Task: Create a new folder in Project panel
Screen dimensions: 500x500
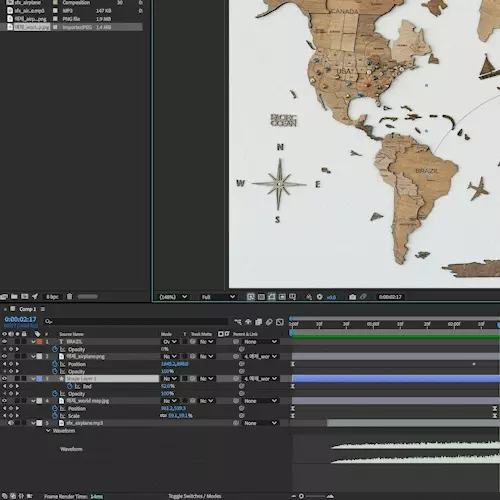Action: click(x=14, y=296)
